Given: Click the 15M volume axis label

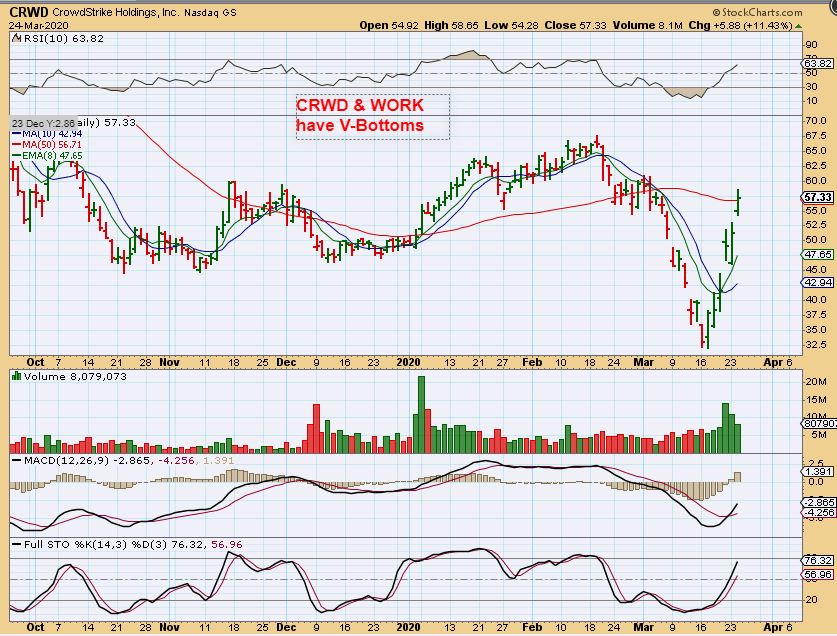Looking at the screenshot, I should (816, 399).
